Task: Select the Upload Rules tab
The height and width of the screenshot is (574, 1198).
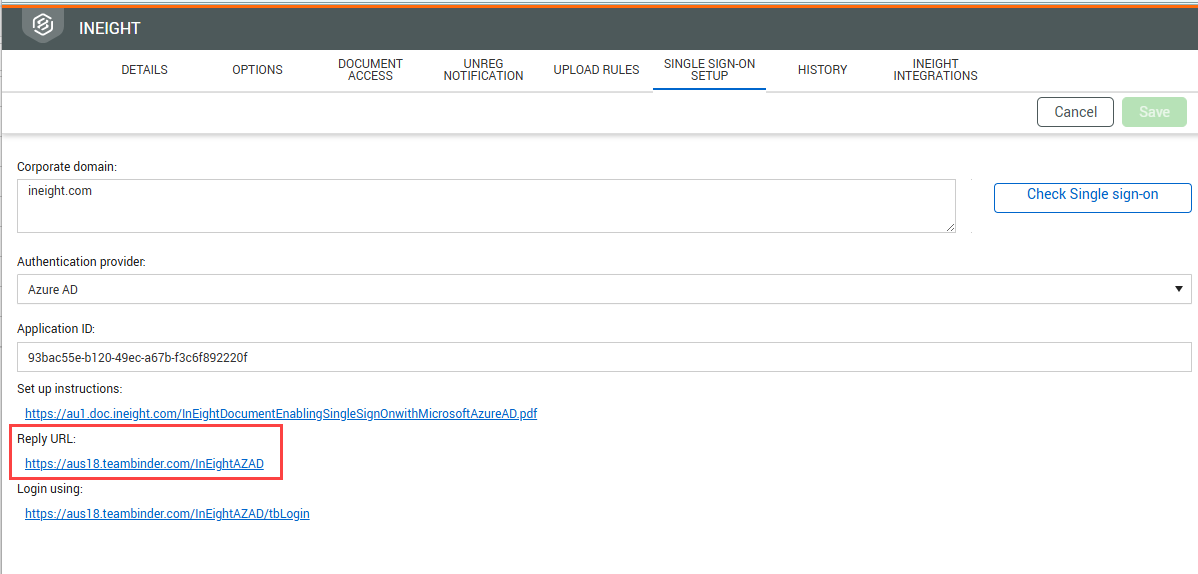Action: click(597, 70)
